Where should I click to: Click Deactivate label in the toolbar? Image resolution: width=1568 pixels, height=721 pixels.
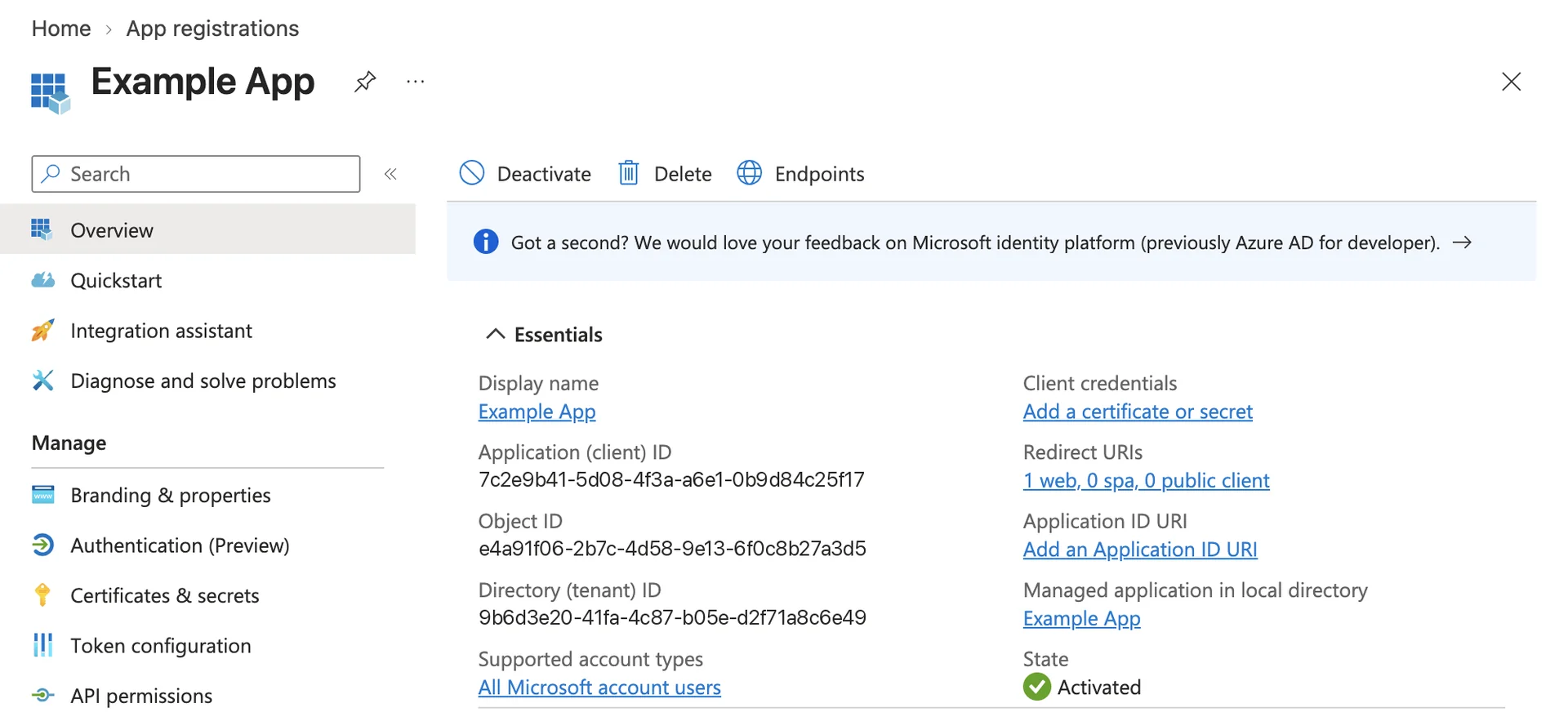(544, 174)
